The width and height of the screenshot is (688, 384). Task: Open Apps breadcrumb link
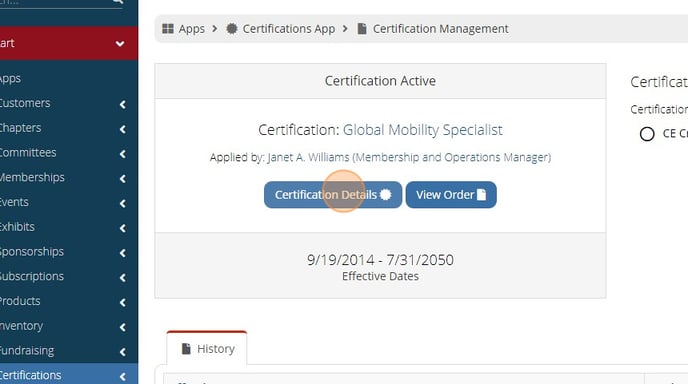[191, 29]
